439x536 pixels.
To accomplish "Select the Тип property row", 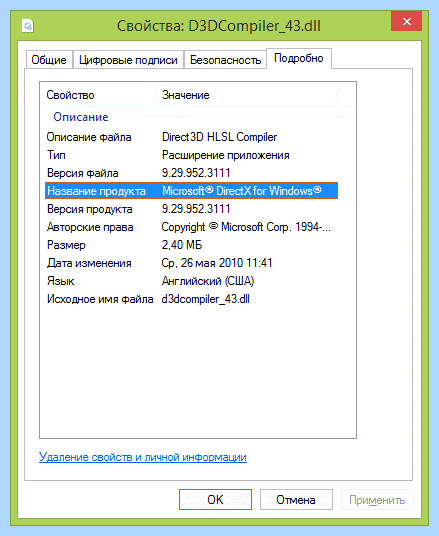I will pos(191,155).
